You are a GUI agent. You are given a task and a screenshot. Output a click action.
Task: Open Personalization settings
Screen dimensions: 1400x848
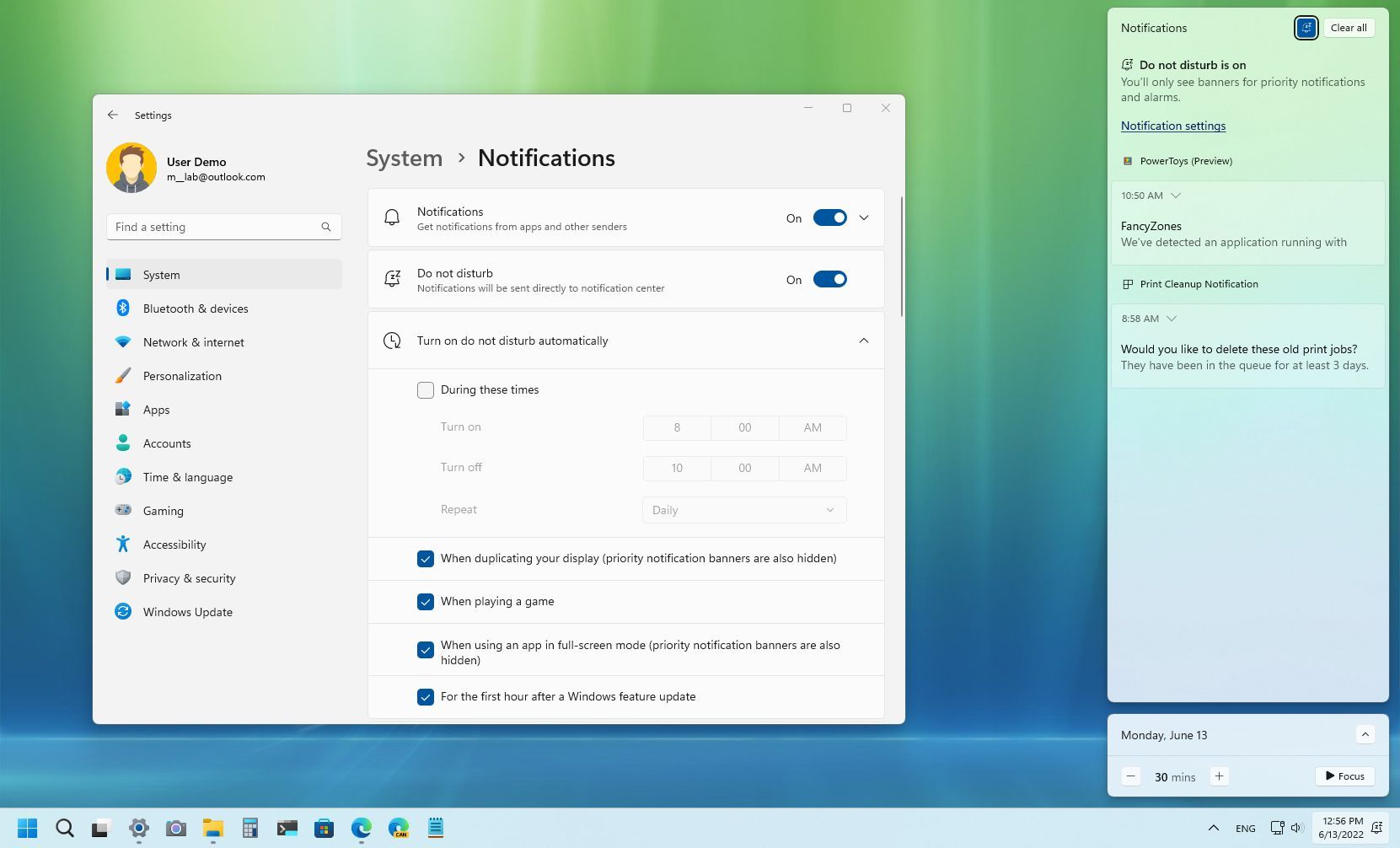[182, 376]
